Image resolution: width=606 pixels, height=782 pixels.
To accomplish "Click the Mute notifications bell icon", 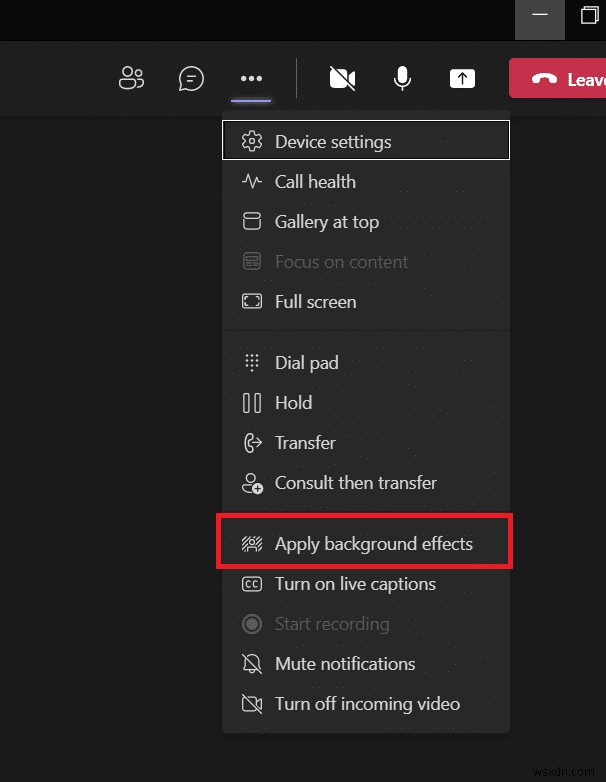I will 252,664.
